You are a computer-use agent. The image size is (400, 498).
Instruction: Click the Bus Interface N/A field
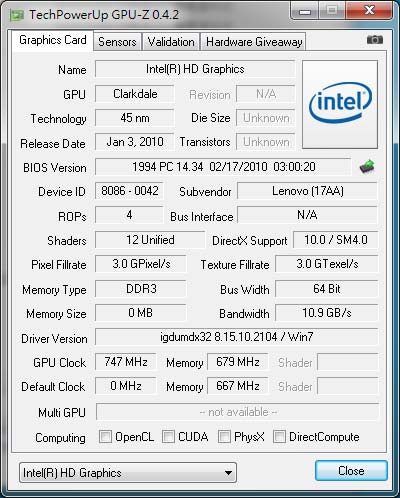(x=307, y=215)
